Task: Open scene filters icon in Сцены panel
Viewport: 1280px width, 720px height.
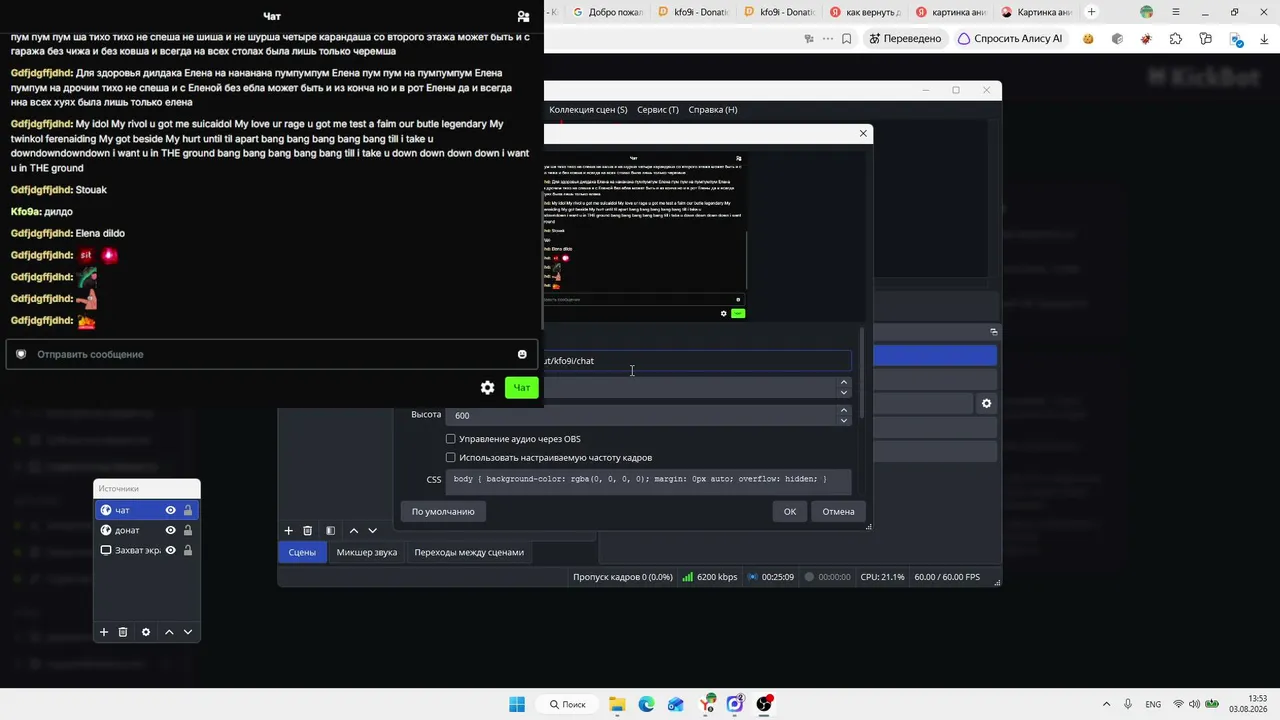Action: (x=330, y=531)
